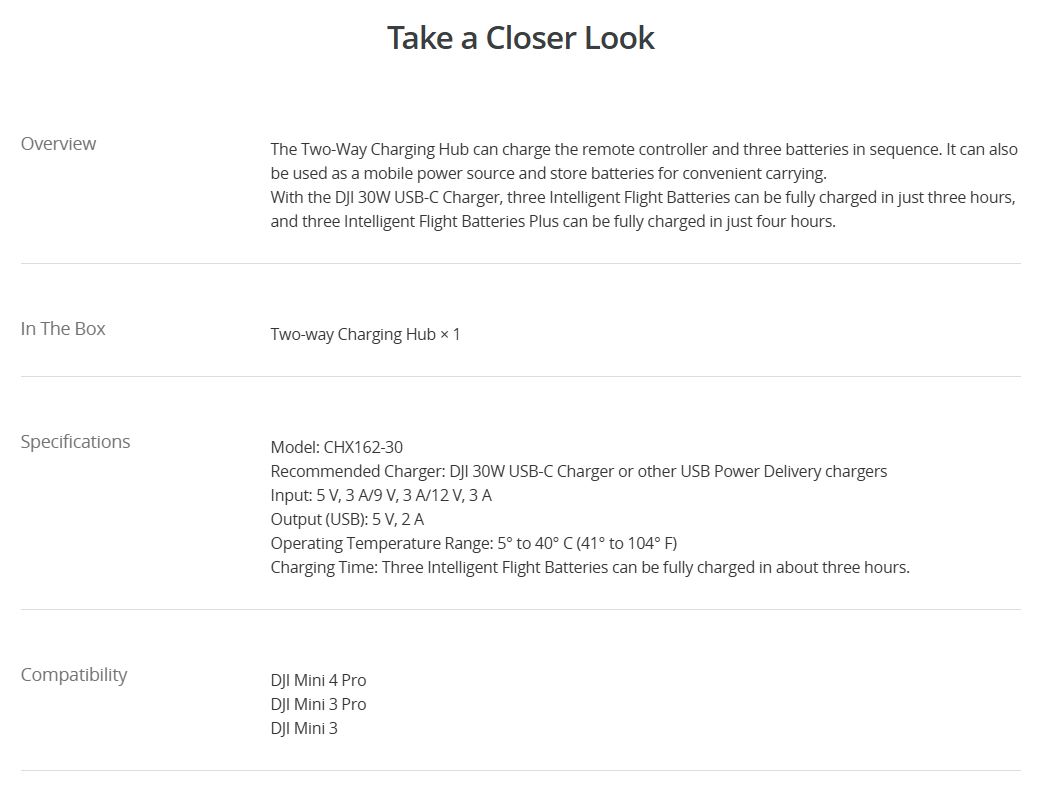
Task: Click the line starting "The Two-Way Charging Hub"
Action: 643,149
